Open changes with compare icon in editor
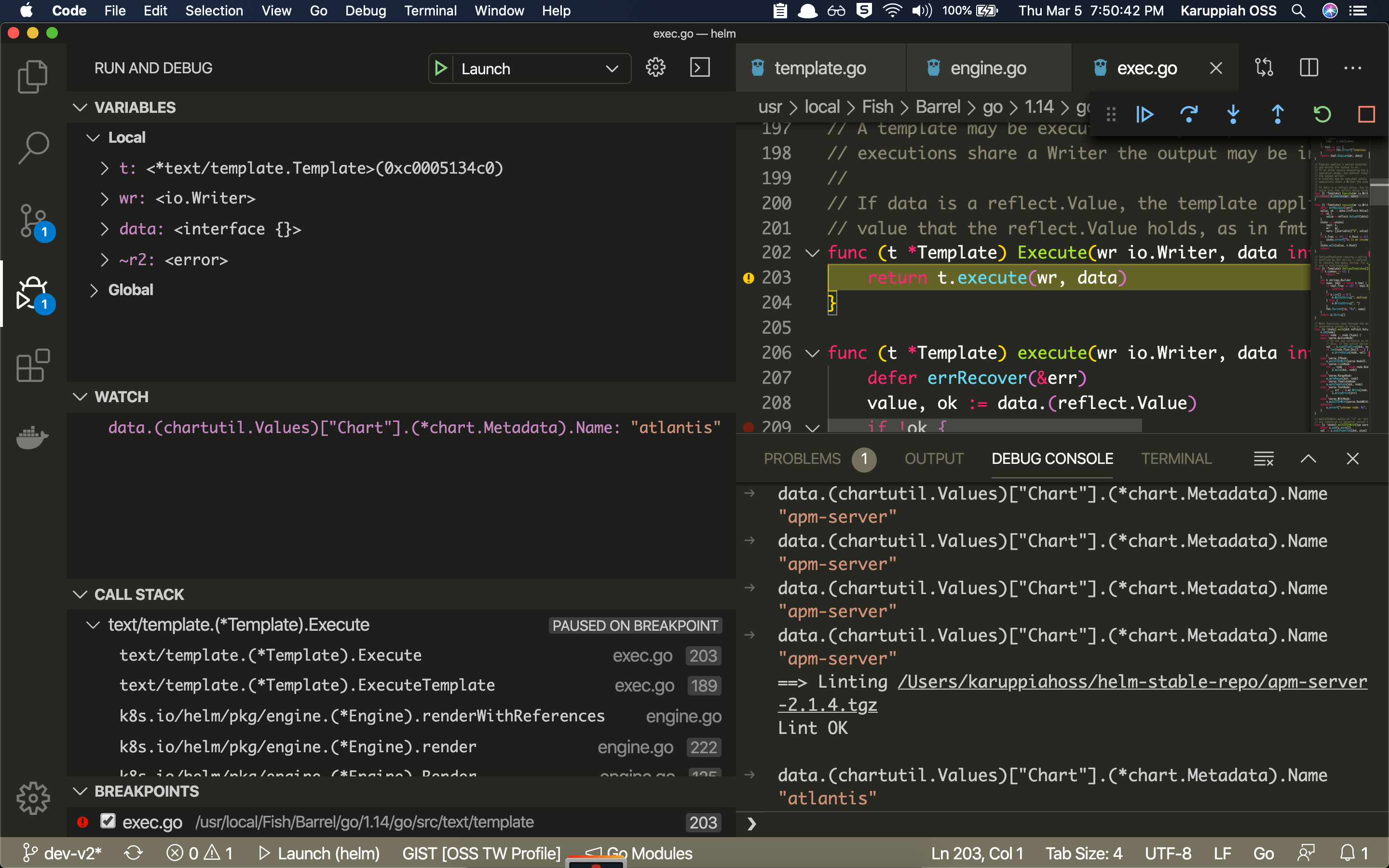The height and width of the screenshot is (868, 1389). [1264, 68]
